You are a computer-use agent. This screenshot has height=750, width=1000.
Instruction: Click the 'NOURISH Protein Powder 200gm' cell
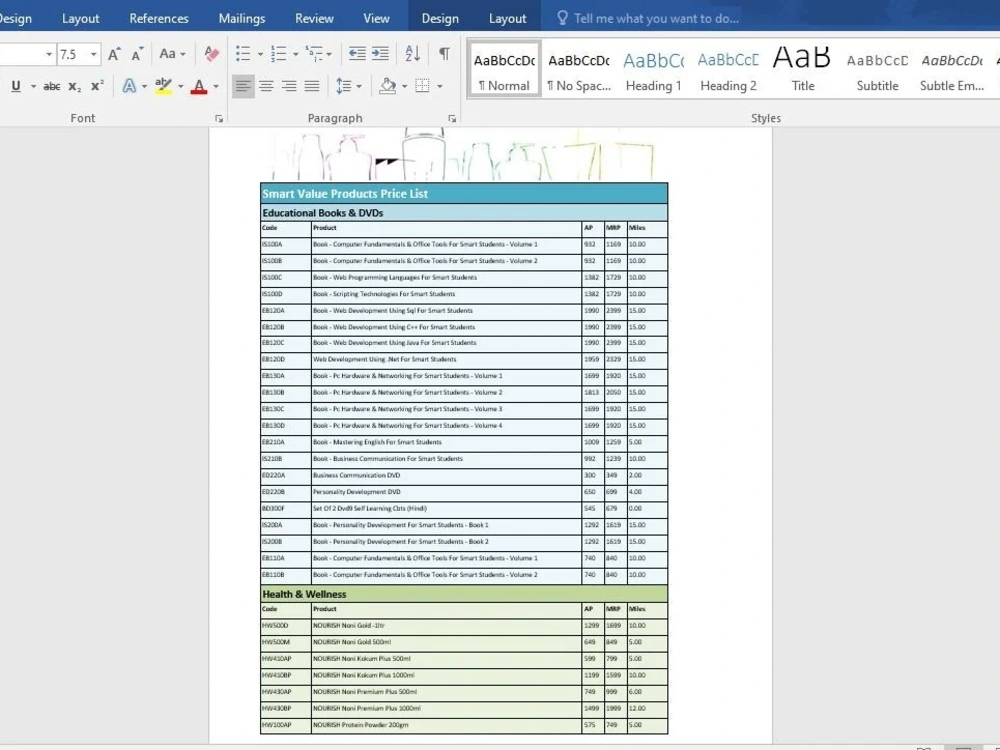pos(446,724)
